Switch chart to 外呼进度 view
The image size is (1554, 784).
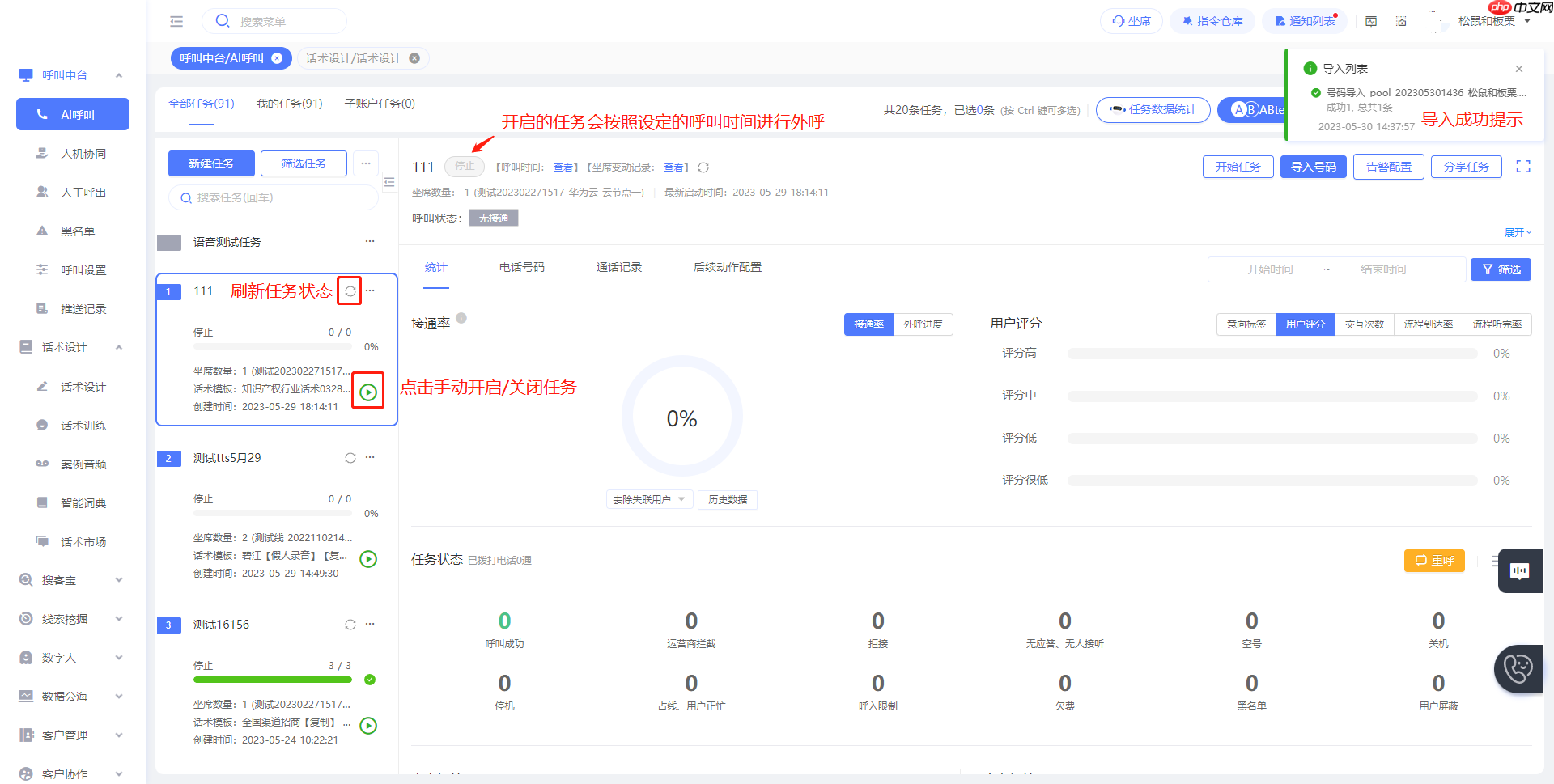click(x=923, y=324)
